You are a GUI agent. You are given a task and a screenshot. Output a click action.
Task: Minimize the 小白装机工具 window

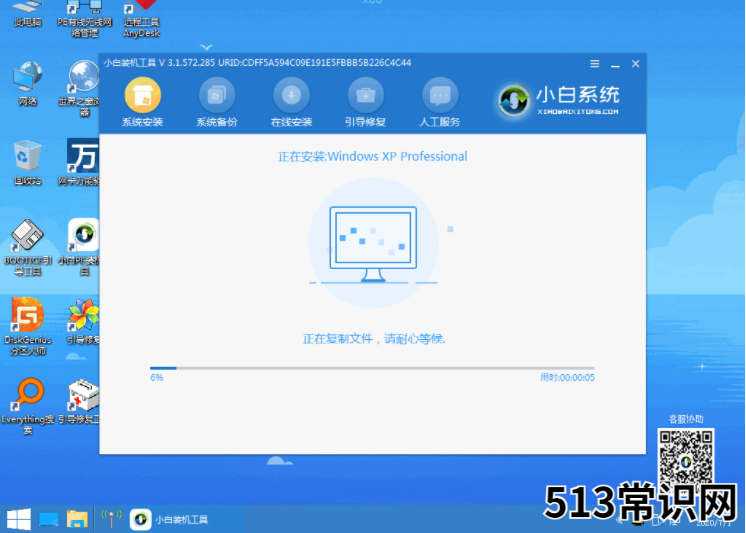[x=615, y=64]
